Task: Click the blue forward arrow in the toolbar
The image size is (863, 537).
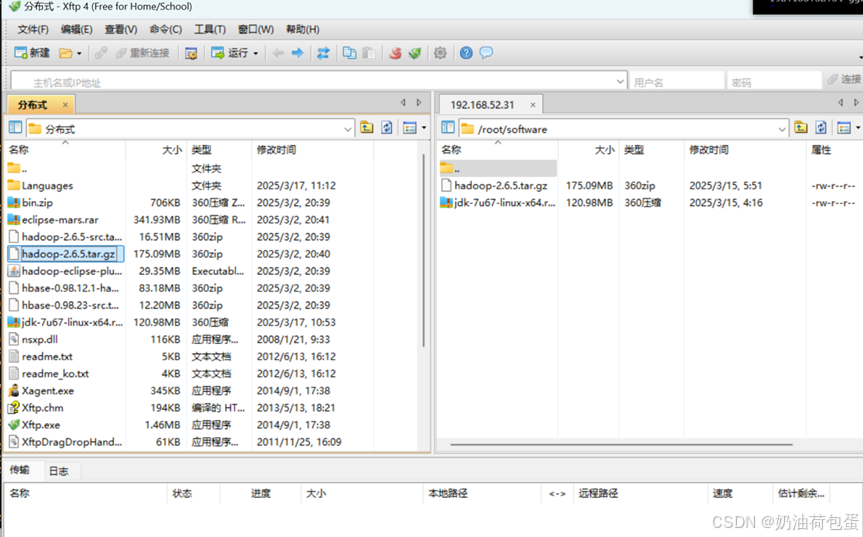Action: coord(297,53)
